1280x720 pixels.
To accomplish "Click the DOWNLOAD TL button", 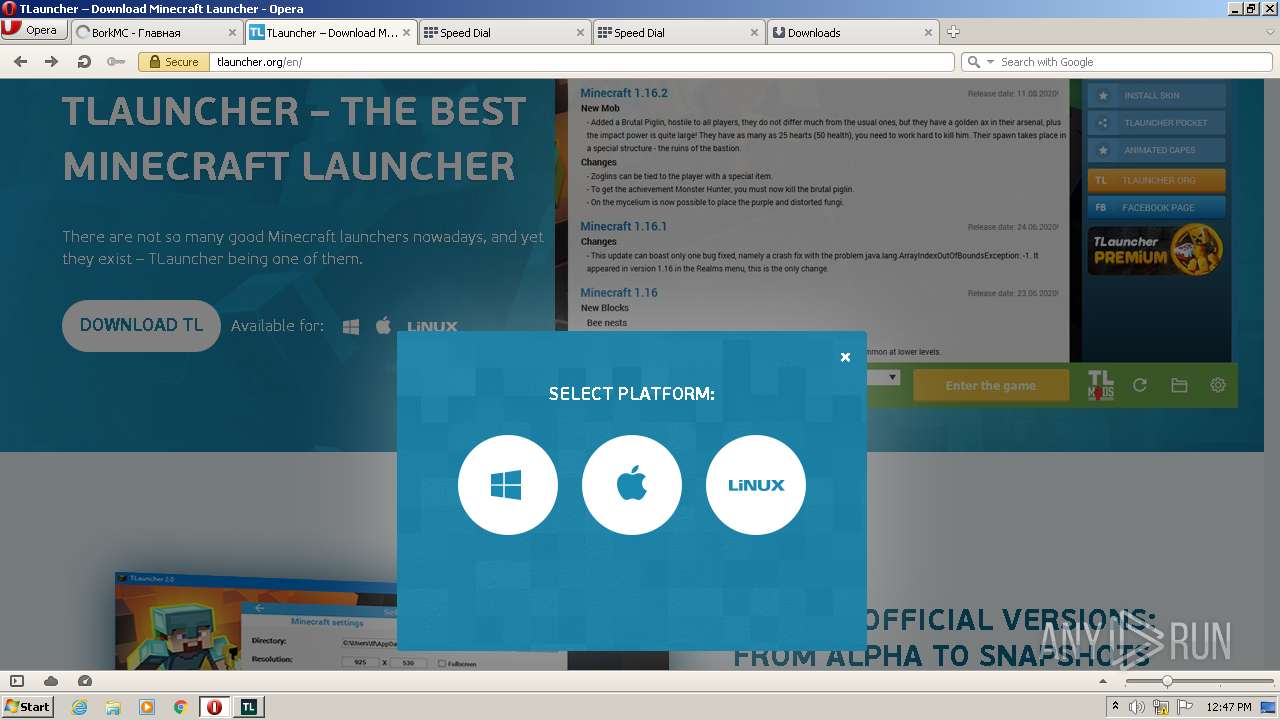I will (x=141, y=326).
